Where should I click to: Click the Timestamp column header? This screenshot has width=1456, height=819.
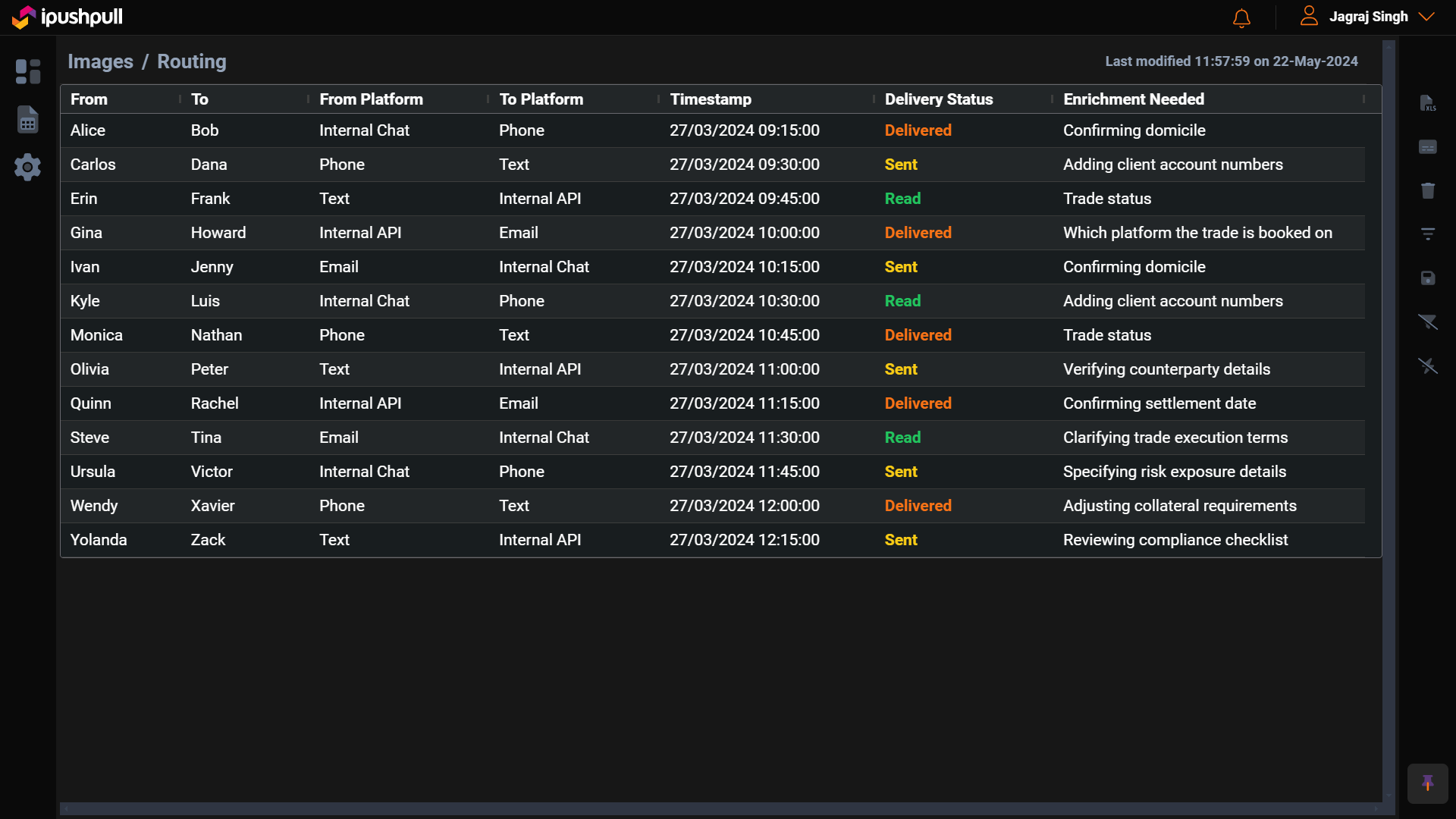click(x=710, y=99)
